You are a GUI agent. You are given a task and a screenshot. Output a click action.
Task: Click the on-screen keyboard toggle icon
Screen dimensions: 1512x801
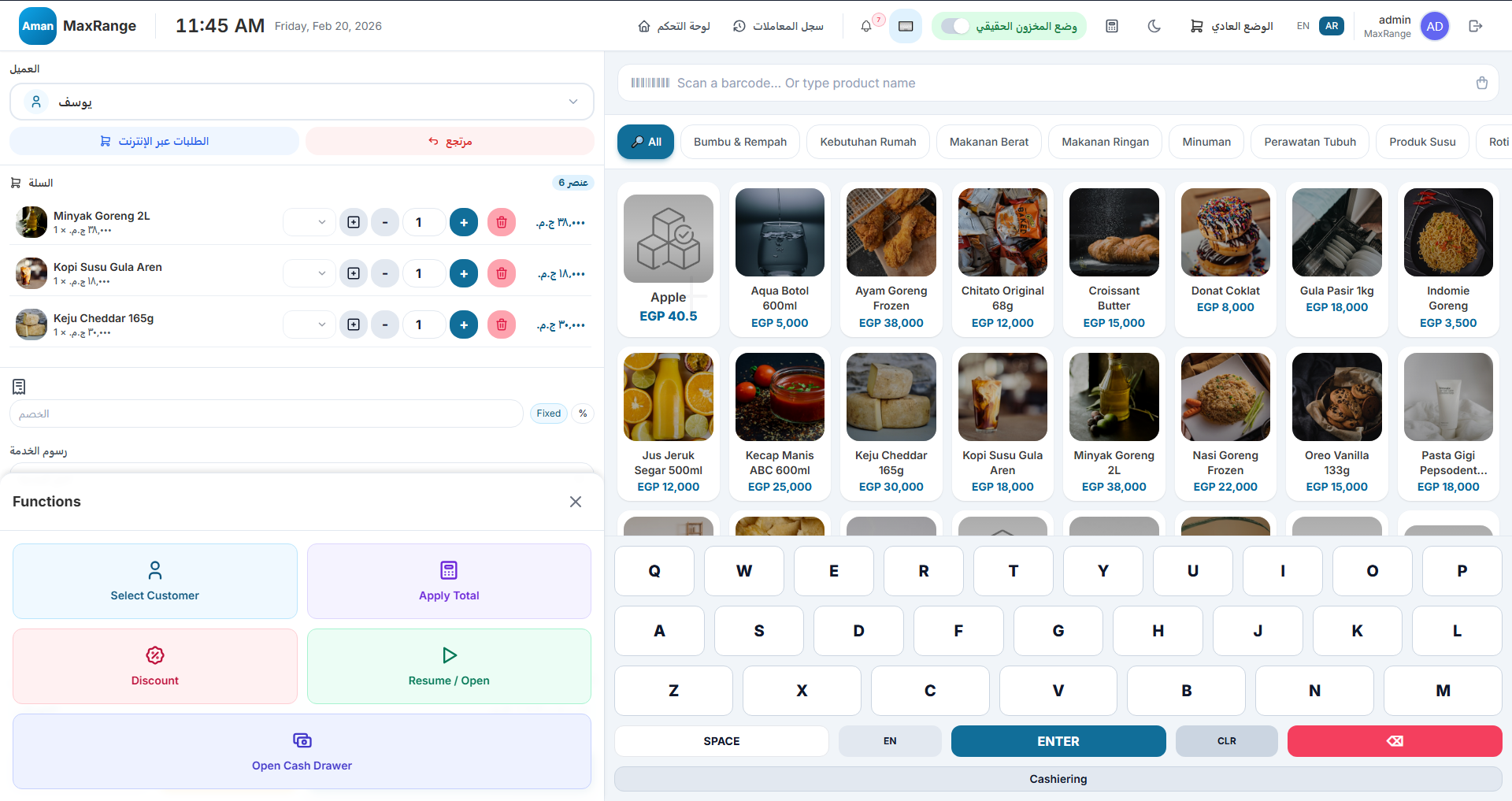coord(906,26)
